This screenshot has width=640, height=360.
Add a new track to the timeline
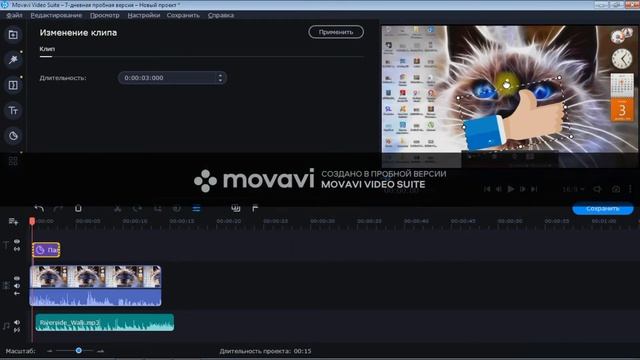[x=13, y=222]
